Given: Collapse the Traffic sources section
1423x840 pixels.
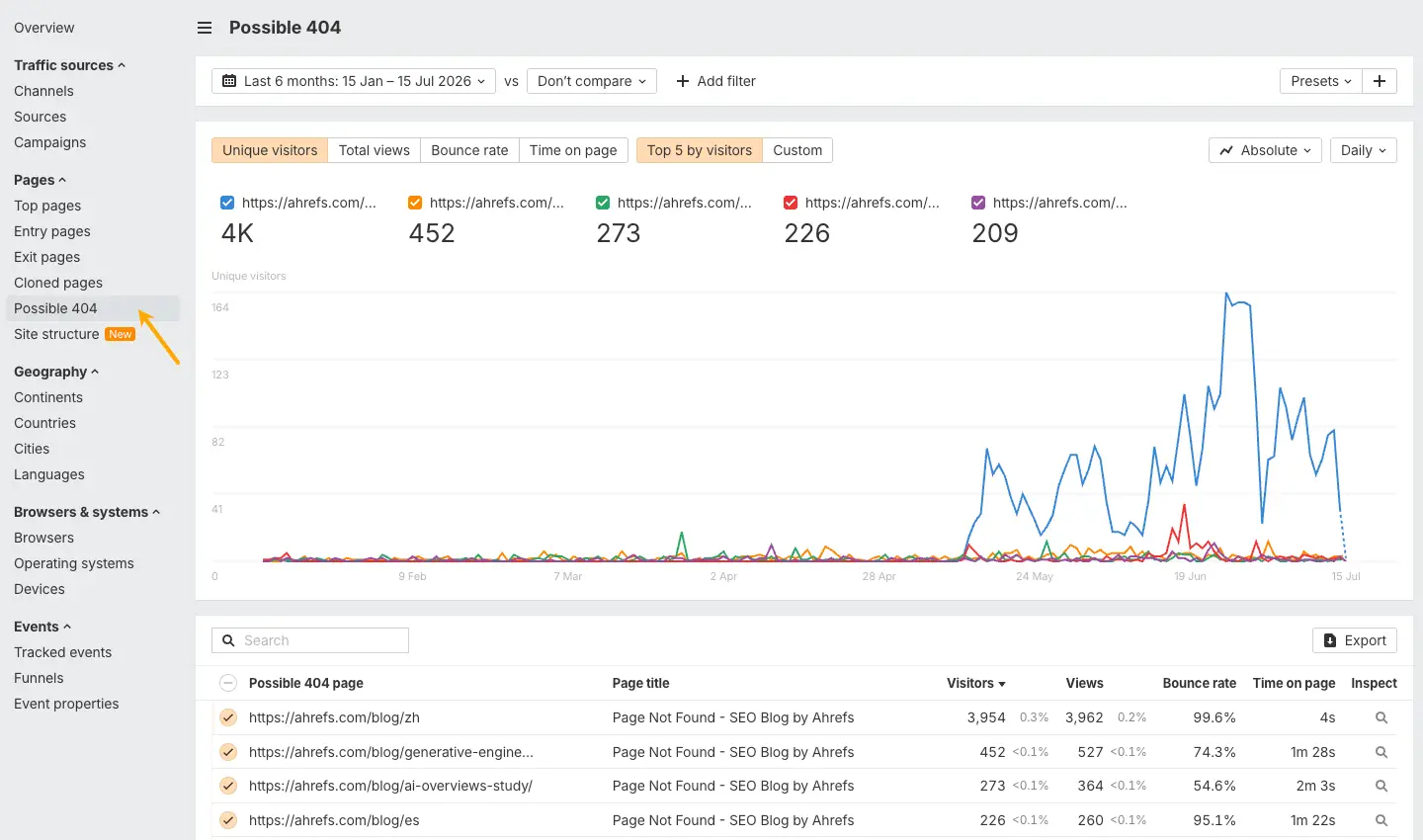Looking at the screenshot, I should tap(70, 65).
